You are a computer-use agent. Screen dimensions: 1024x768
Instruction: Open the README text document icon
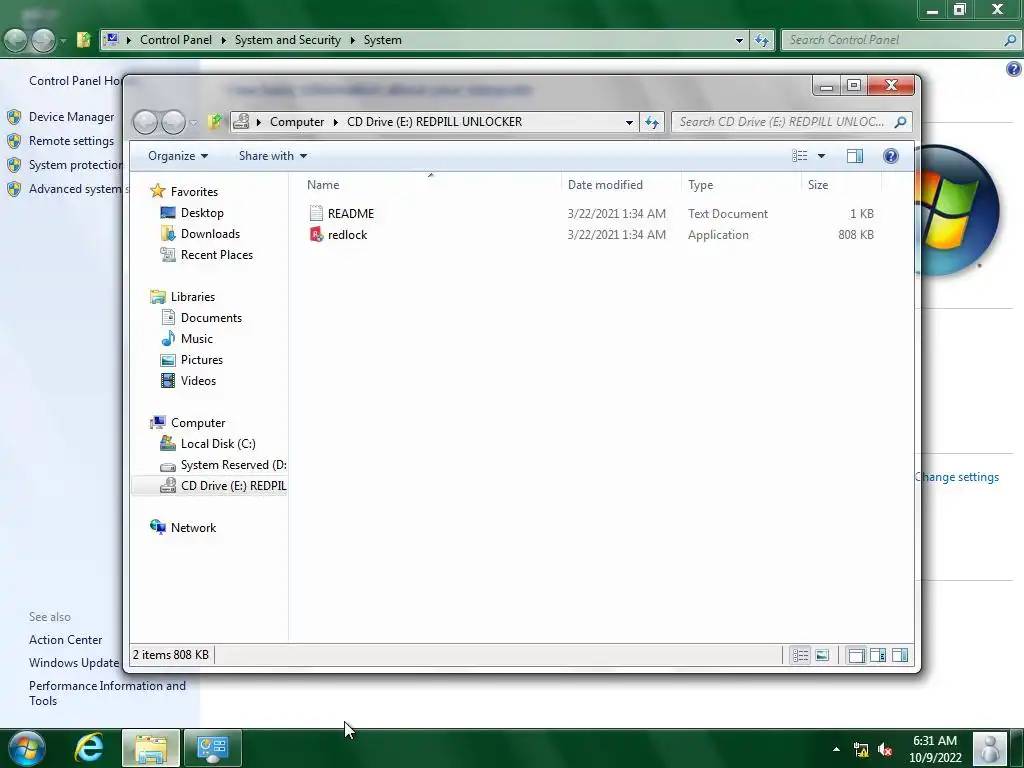click(316, 214)
